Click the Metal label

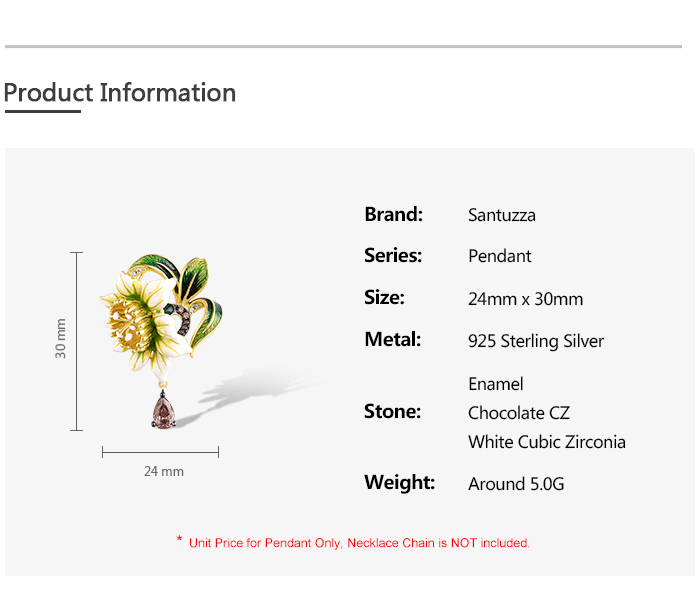pyautogui.click(x=393, y=340)
